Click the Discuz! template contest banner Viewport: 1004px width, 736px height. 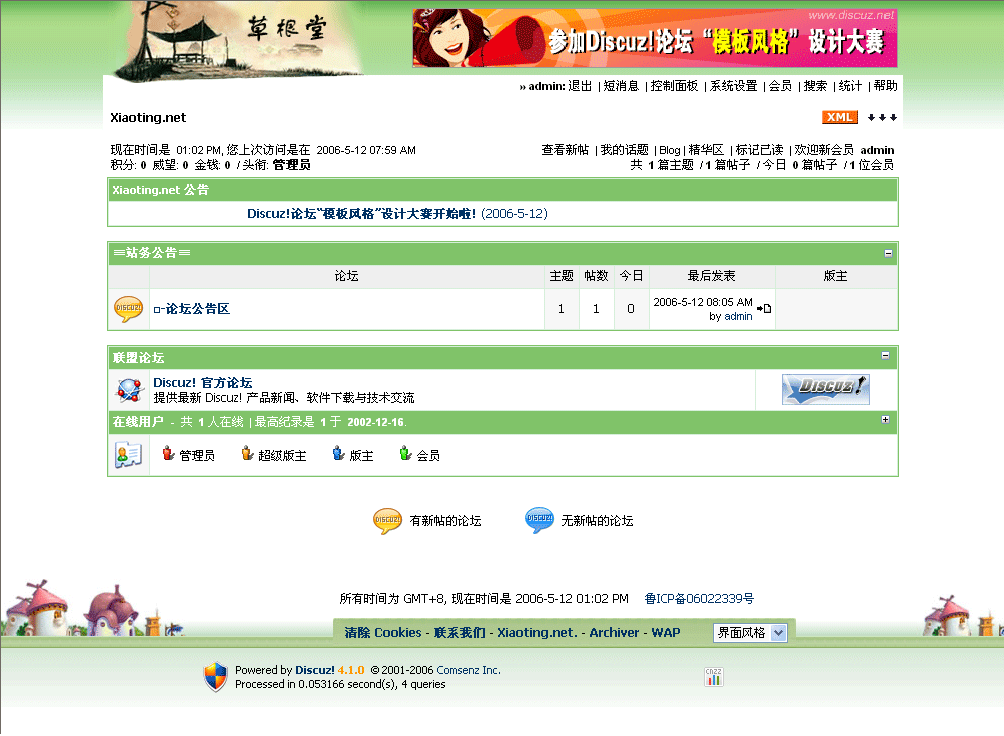point(654,38)
